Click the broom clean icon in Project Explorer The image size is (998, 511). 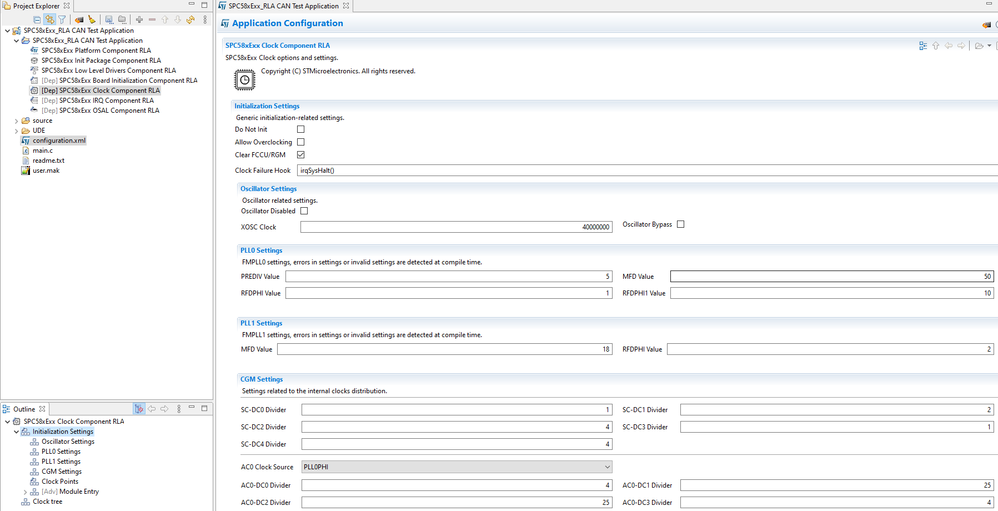pos(92,20)
